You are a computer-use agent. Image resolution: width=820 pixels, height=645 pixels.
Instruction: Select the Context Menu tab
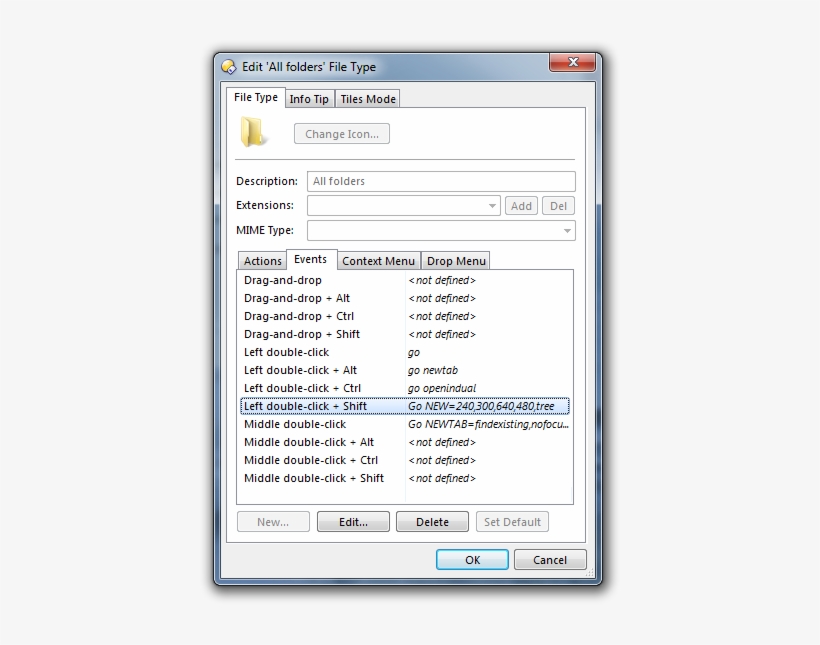pyautogui.click(x=378, y=261)
